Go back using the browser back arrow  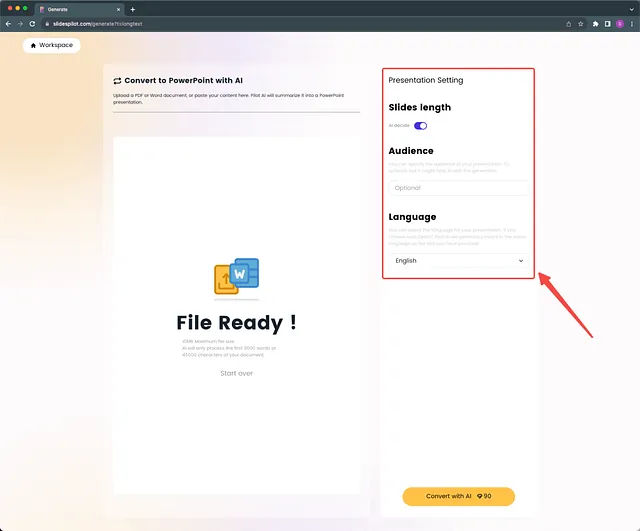[8, 24]
